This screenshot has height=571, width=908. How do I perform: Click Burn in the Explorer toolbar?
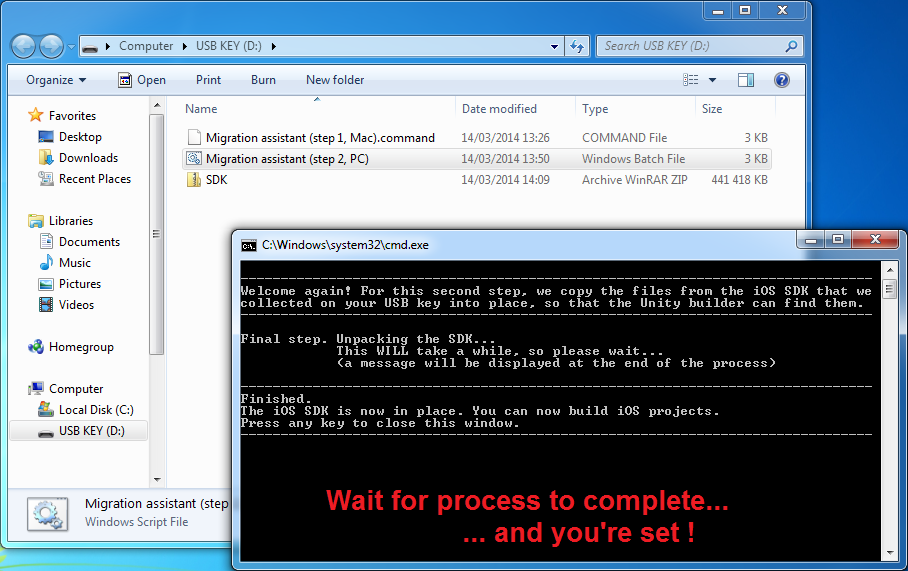pos(263,80)
